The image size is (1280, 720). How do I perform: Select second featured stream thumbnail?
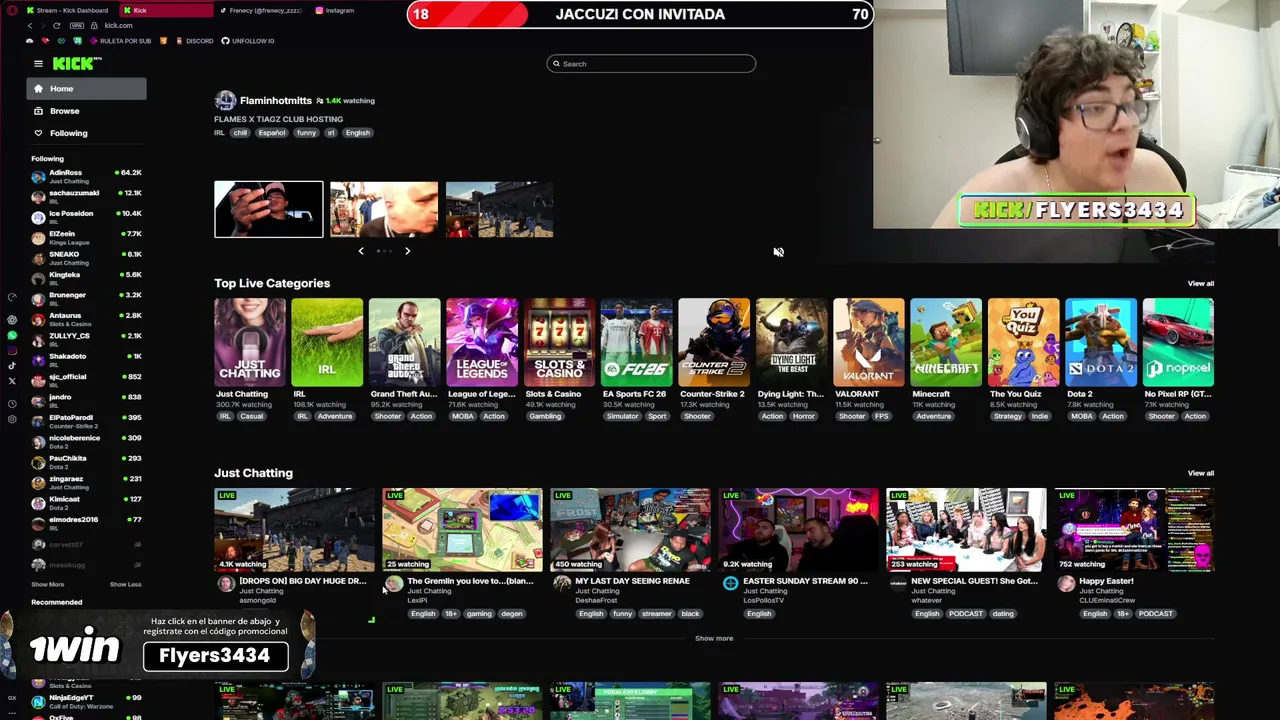point(384,209)
